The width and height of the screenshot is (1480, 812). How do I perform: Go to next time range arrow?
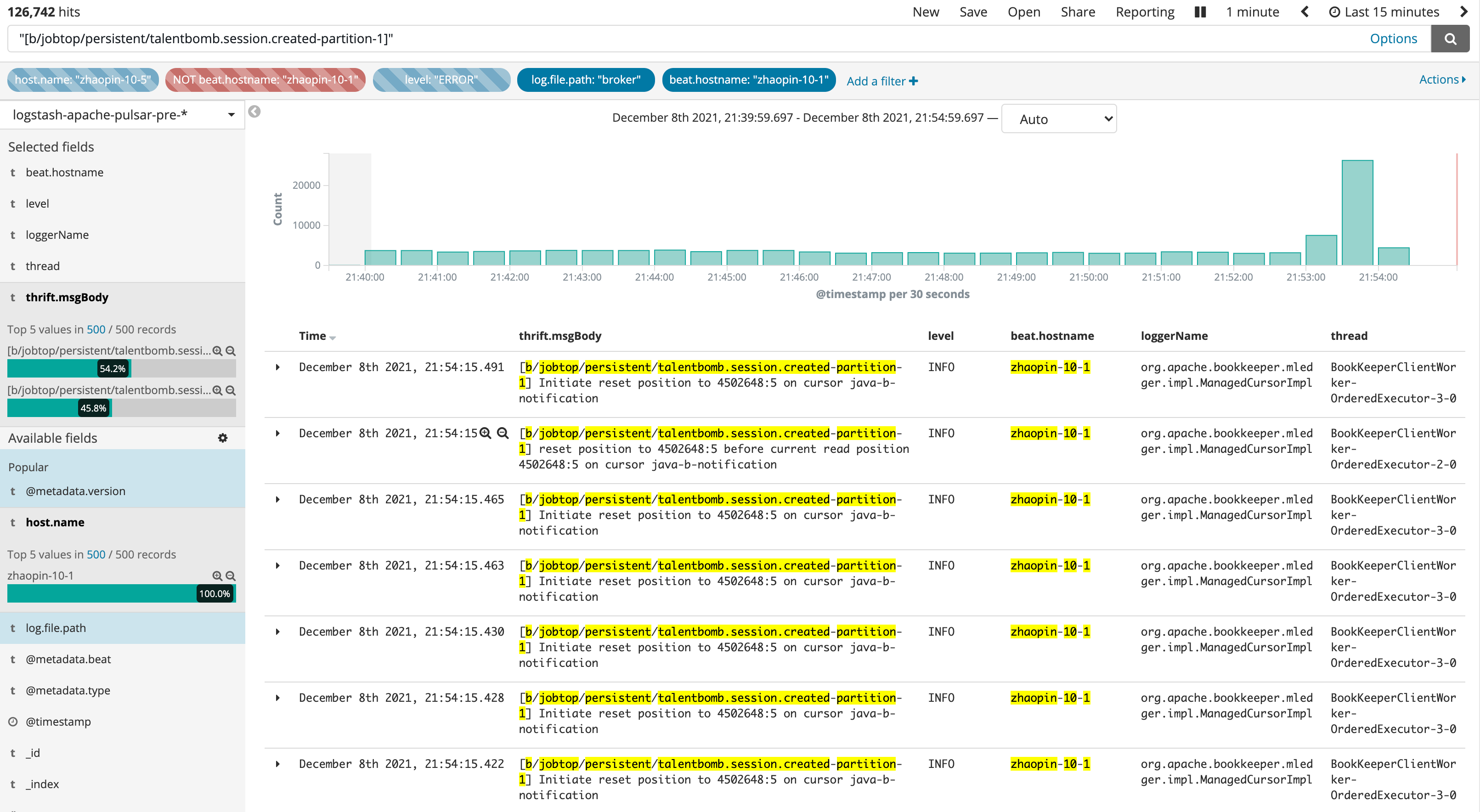[x=1463, y=12]
